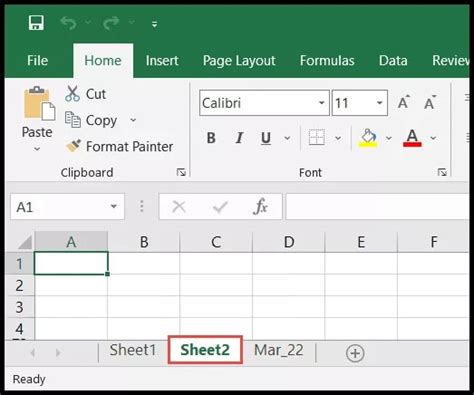Switch to the Sheet1 tab
This screenshot has width=474, height=395.
(133, 350)
